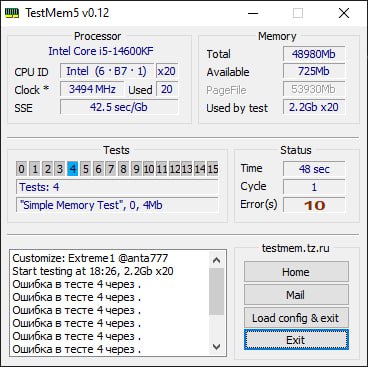Select test indicator box 0
This screenshot has width=368, height=367.
(21, 169)
